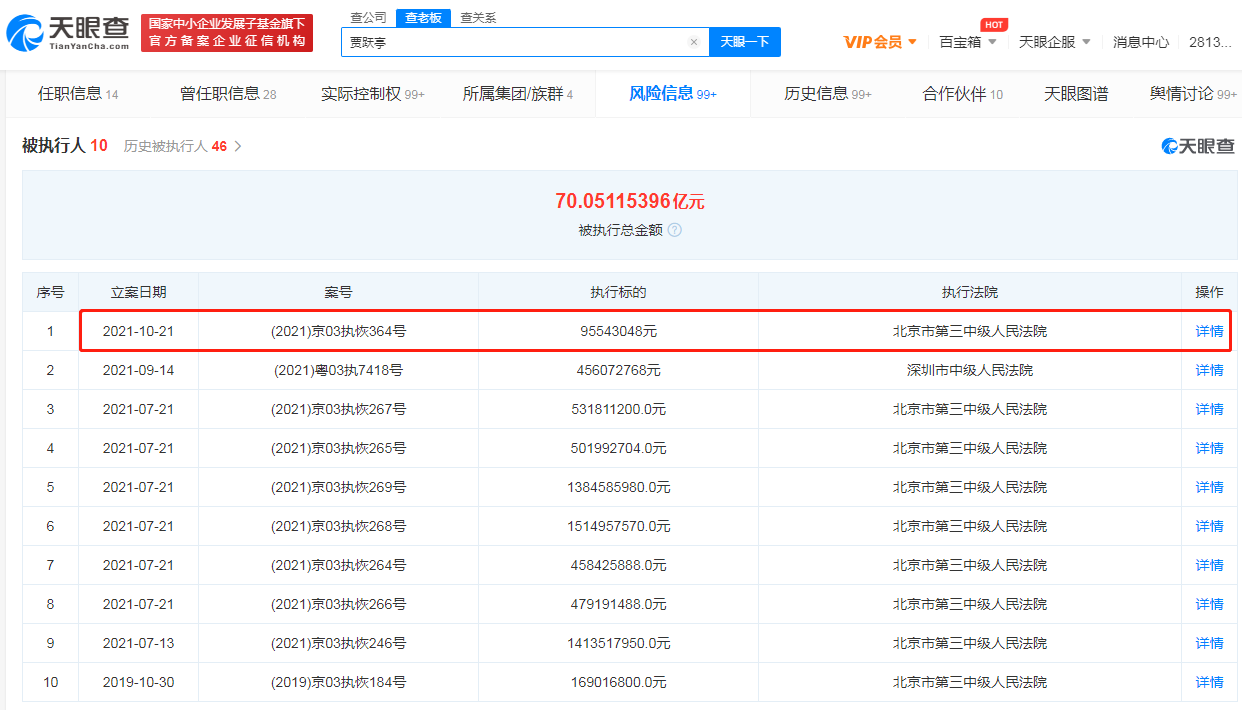The width and height of the screenshot is (1242, 710).
Task: Expand the VIP会员 dropdown arrow
Action: pyautogui.click(x=912, y=42)
